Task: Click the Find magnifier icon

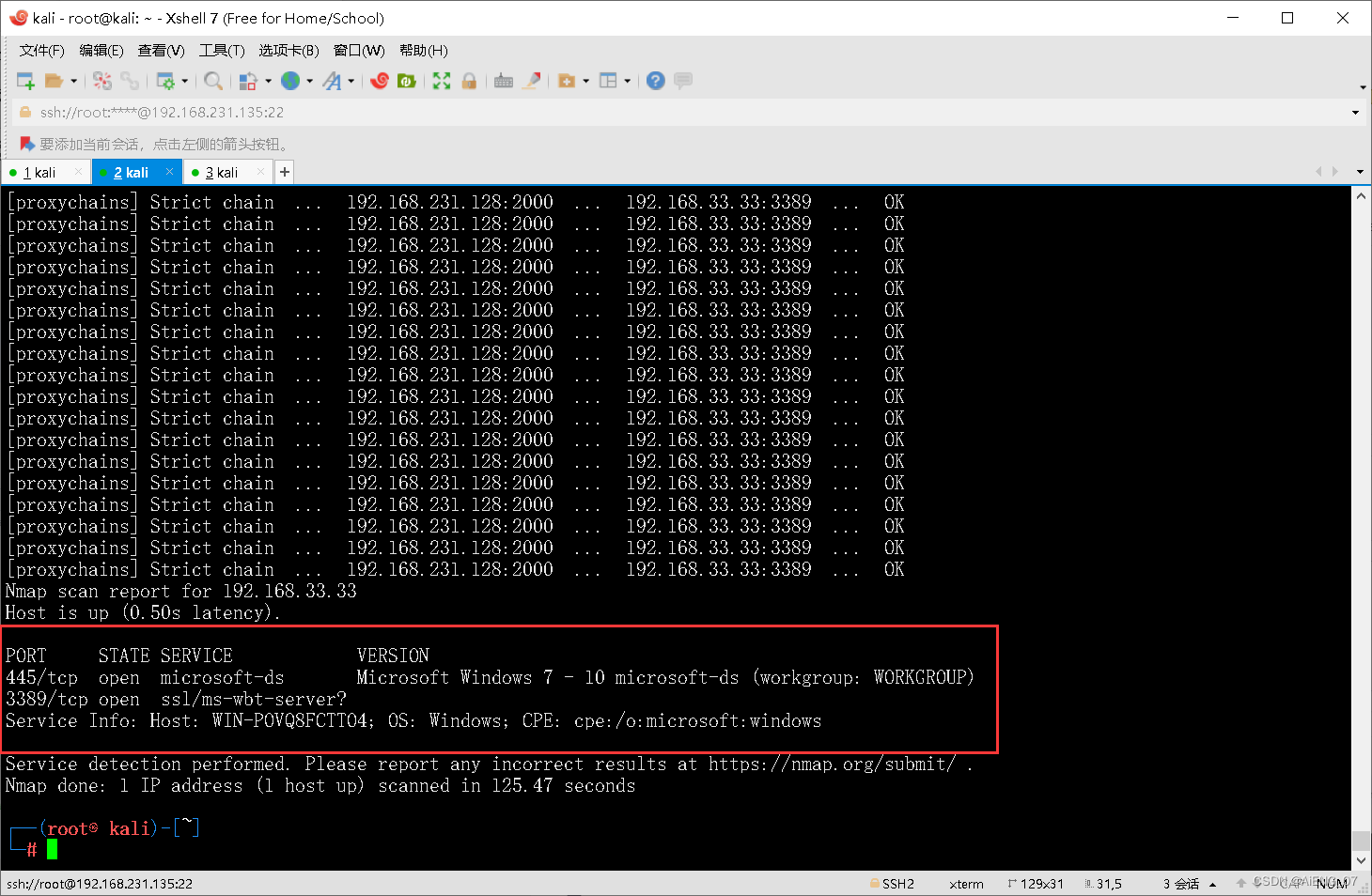Action: tap(213, 81)
